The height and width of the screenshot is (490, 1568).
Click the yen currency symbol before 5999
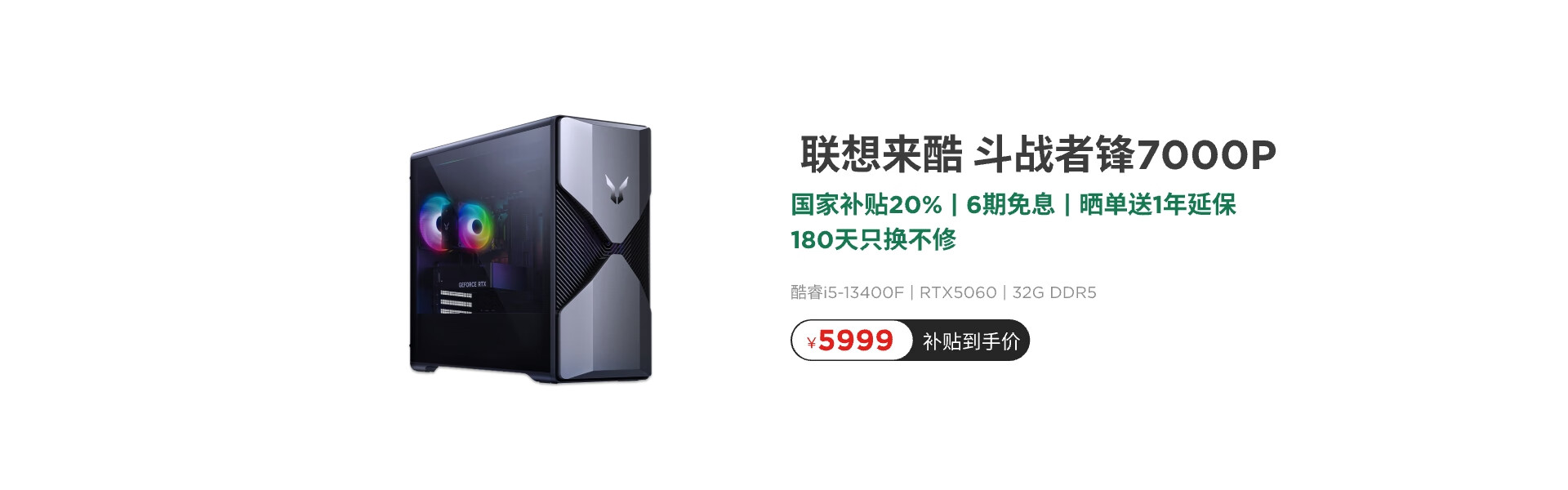(x=811, y=343)
